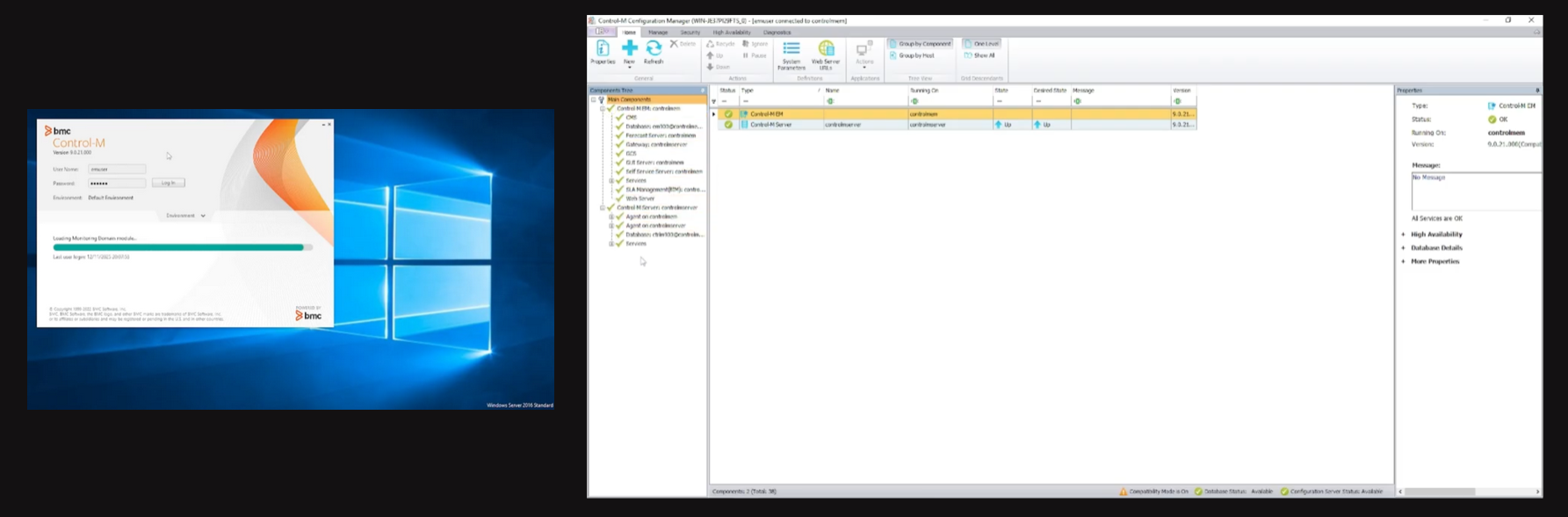Click the User Name input field
The height and width of the screenshot is (517, 1568).
pos(117,169)
